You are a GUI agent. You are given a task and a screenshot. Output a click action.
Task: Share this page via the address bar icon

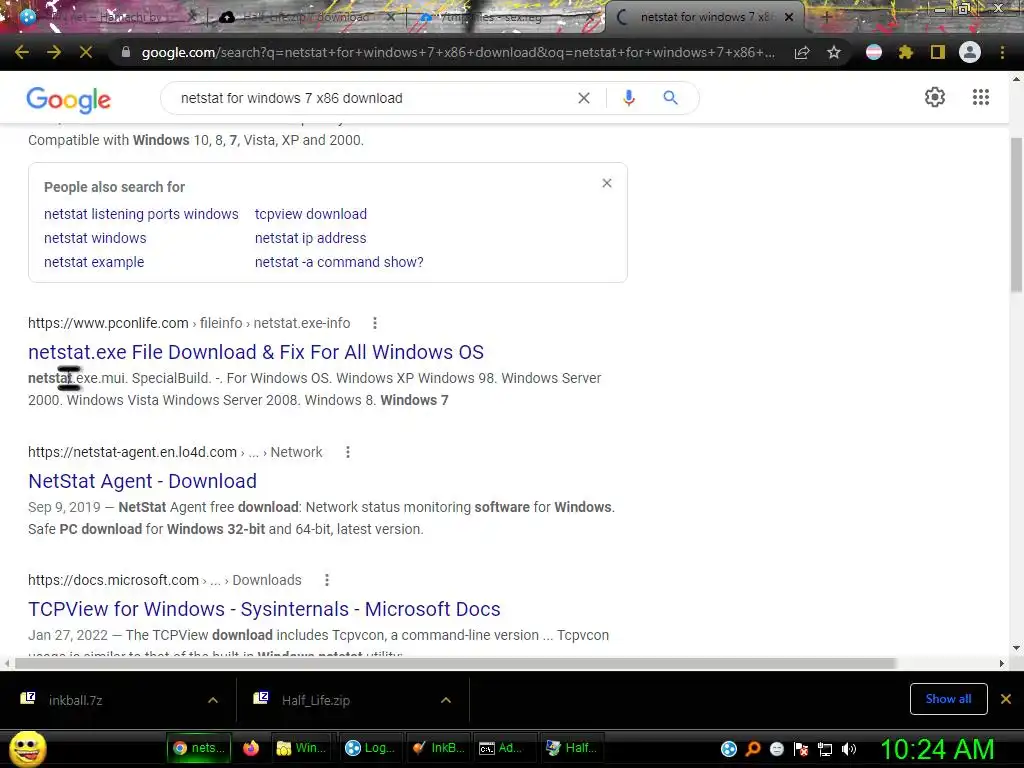[x=802, y=52]
